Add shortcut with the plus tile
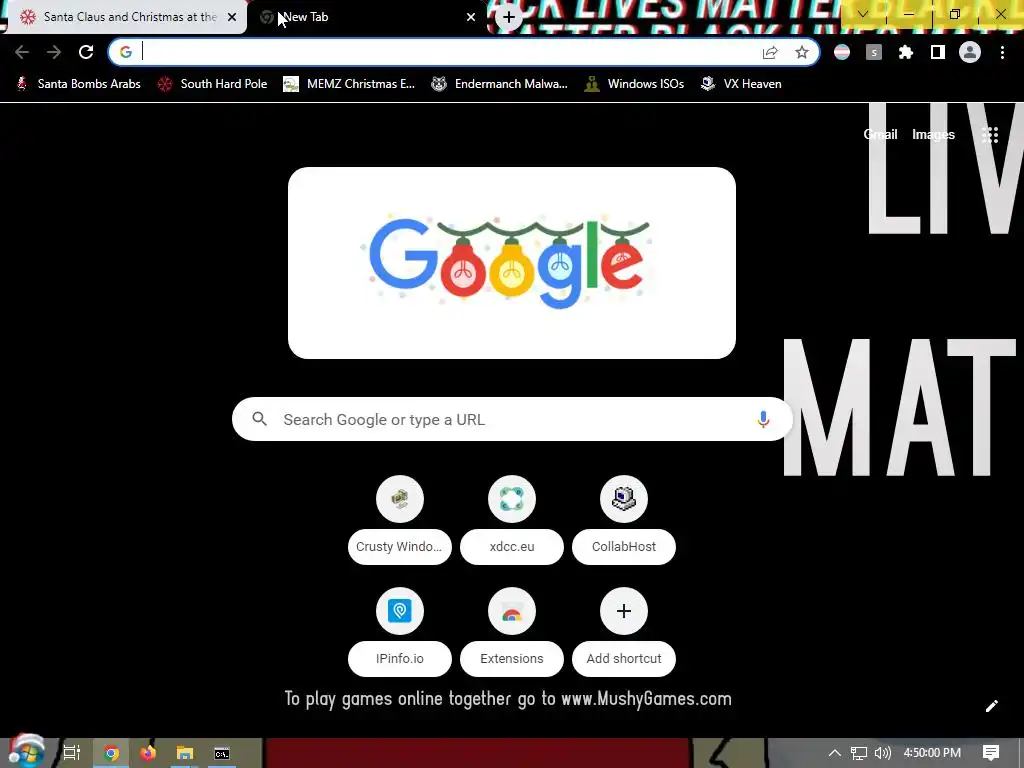 coord(624,633)
